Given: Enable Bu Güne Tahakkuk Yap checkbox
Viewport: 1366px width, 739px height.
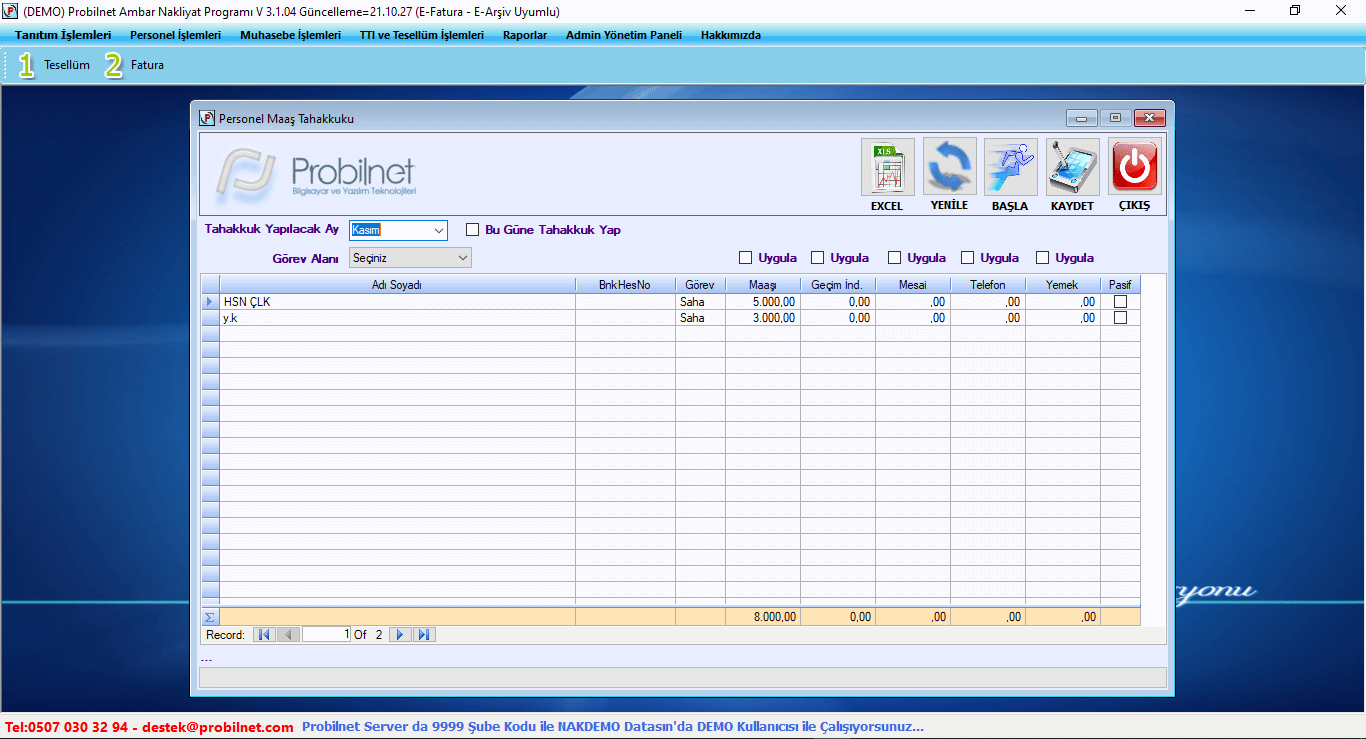Looking at the screenshot, I should tap(473, 230).
